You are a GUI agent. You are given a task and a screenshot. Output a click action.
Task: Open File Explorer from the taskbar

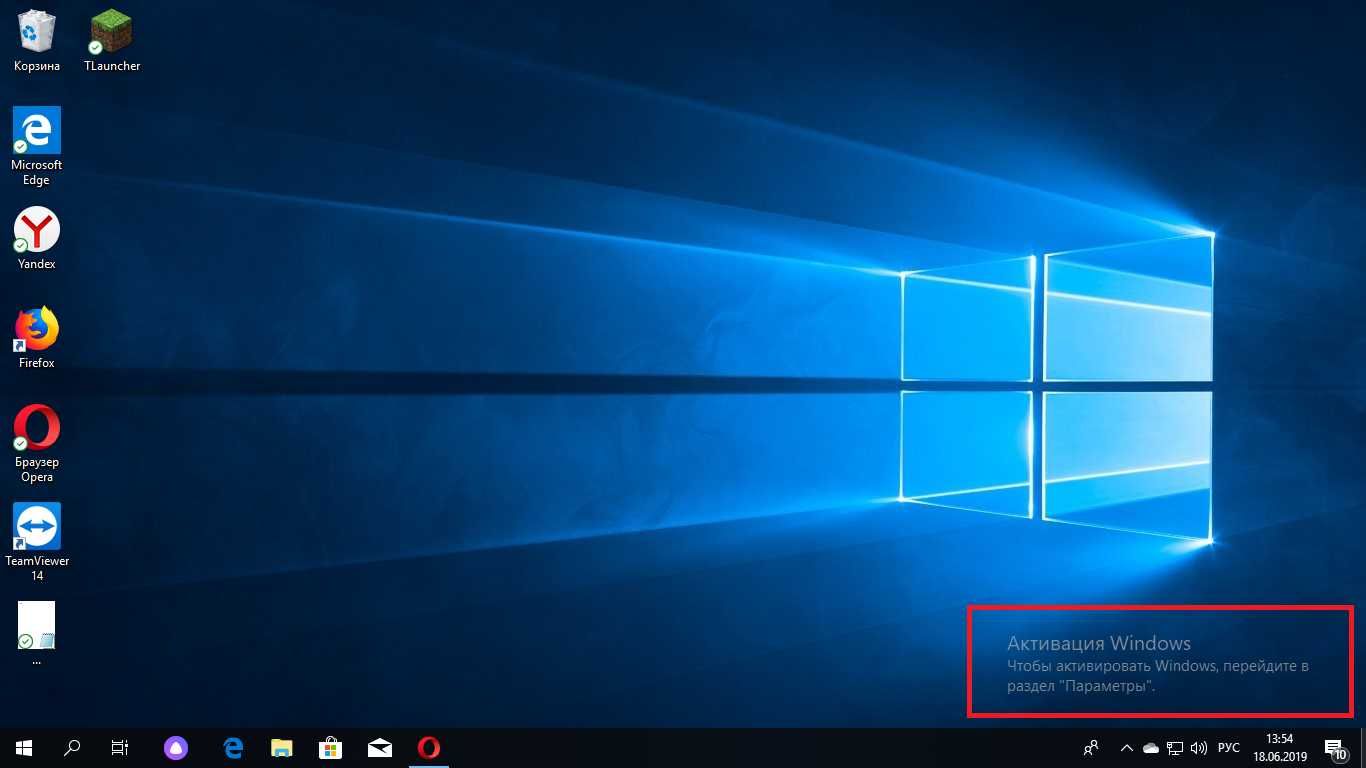282,748
